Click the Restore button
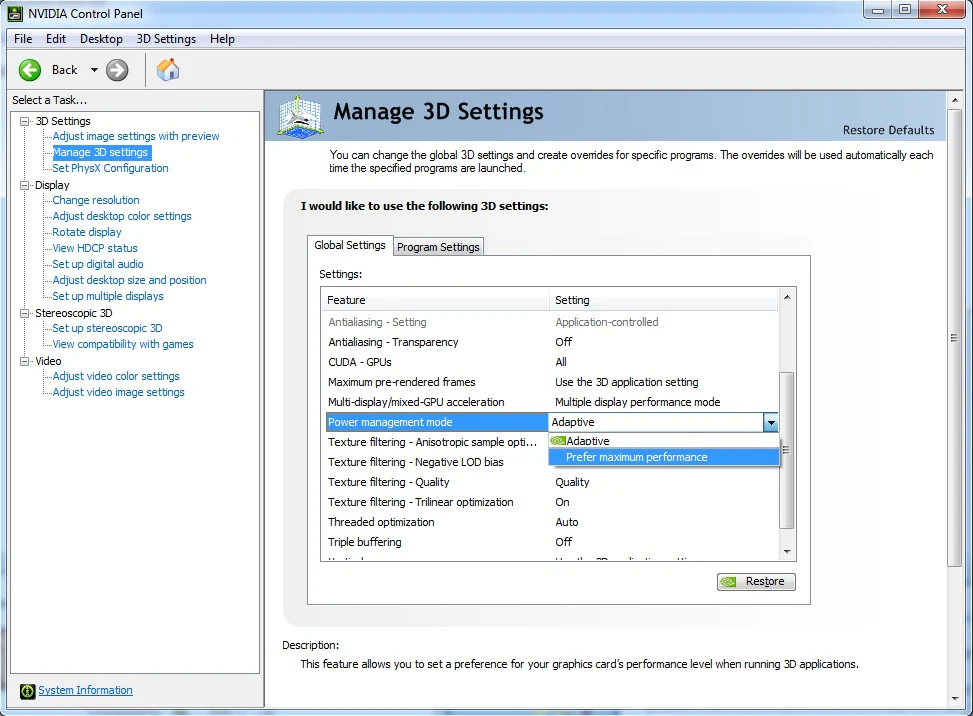The width and height of the screenshot is (973, 716). click(756, 581)
